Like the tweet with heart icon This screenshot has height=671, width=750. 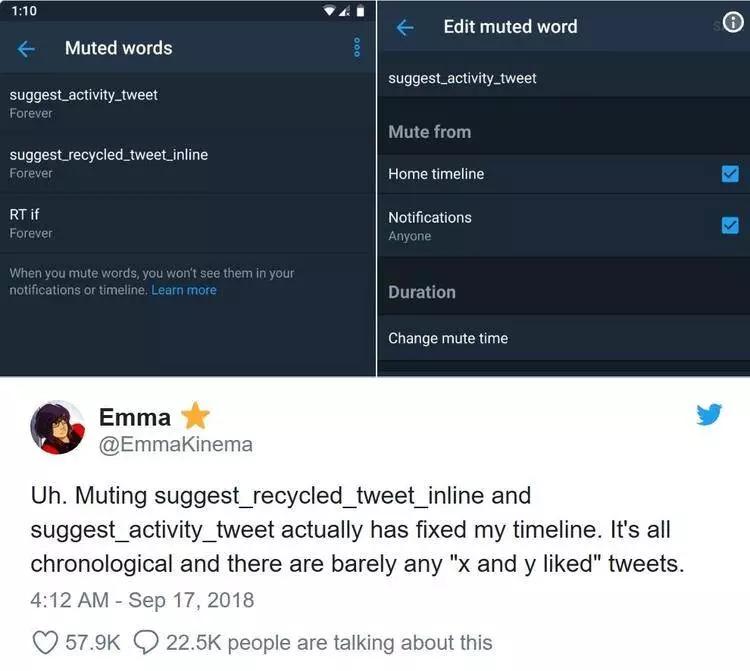46,641
